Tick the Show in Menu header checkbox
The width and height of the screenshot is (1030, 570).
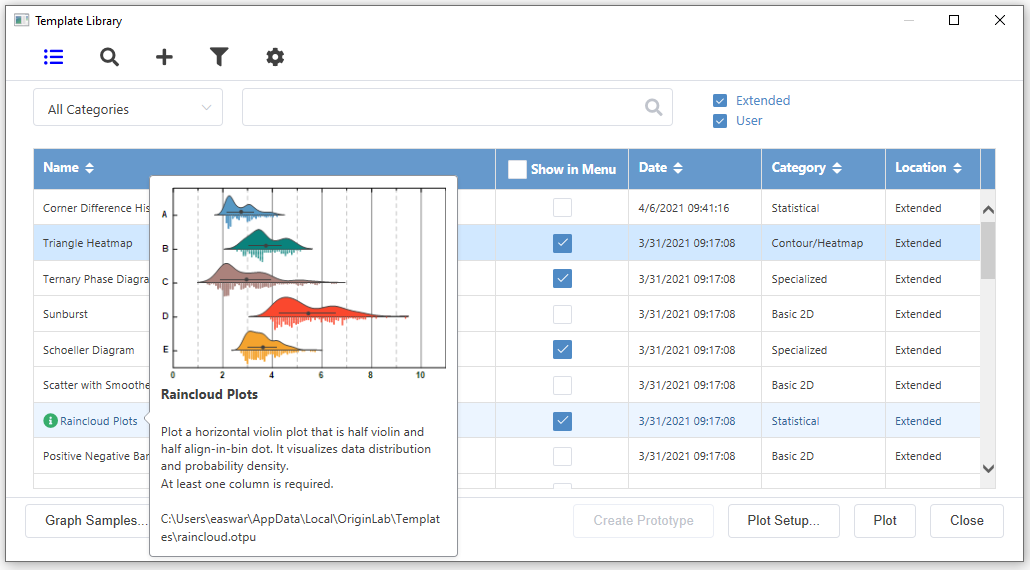click(517, 169)
